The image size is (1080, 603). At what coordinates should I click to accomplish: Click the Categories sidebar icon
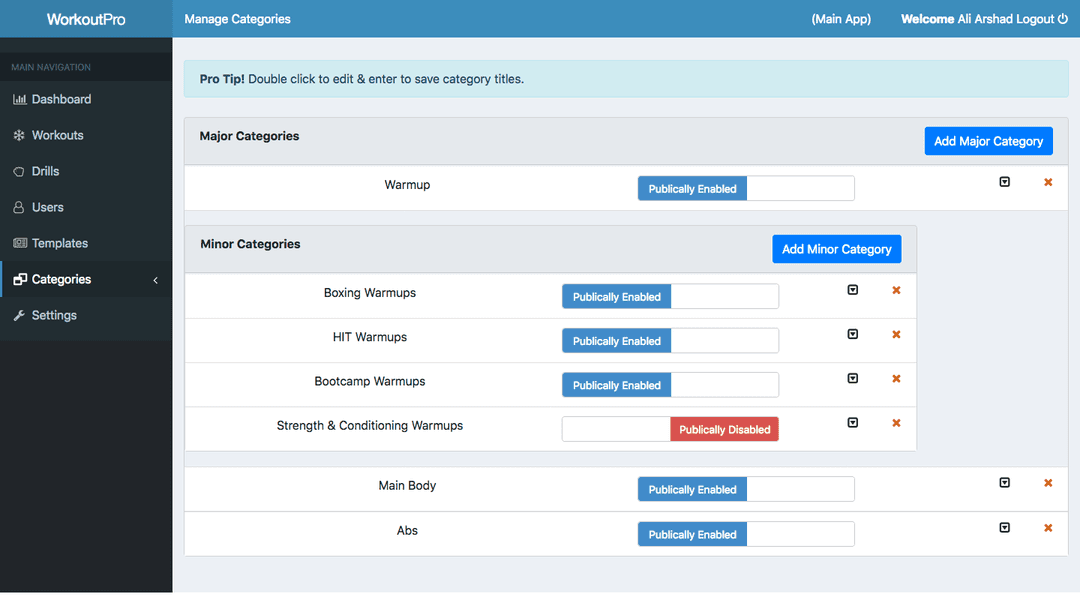(x=20, y=279)
